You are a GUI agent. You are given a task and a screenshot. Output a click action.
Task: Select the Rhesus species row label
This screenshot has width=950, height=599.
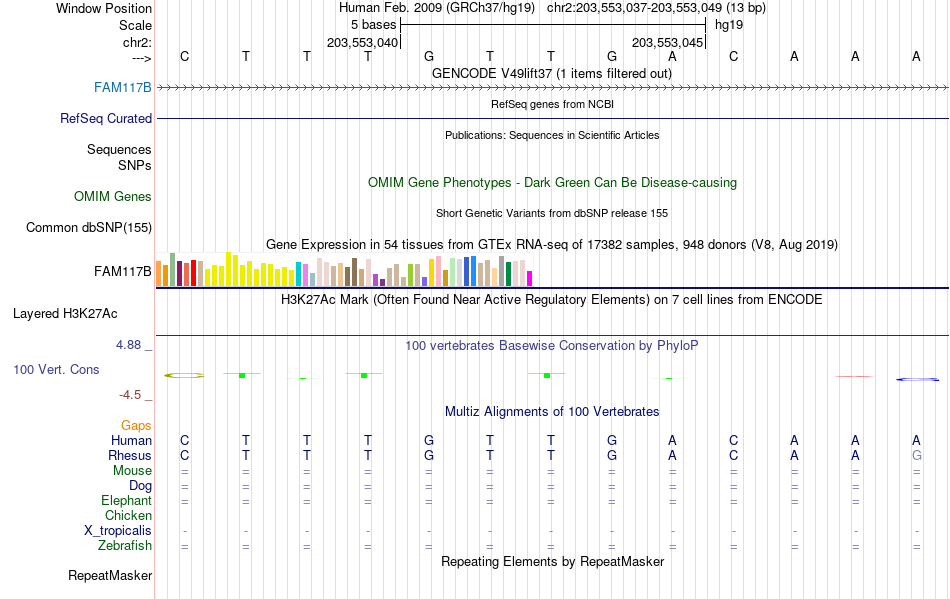pyautogui.click(x=130, y=455)
